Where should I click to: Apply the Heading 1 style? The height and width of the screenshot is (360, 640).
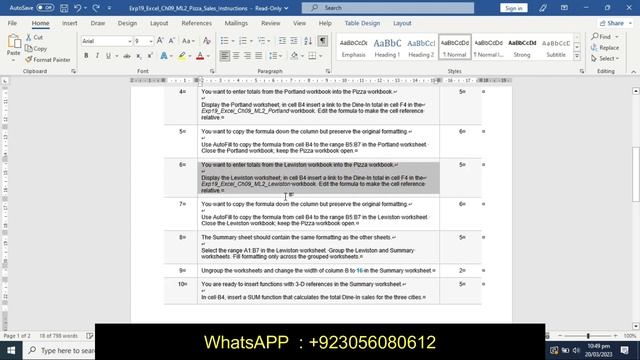[x=387, y=47]
